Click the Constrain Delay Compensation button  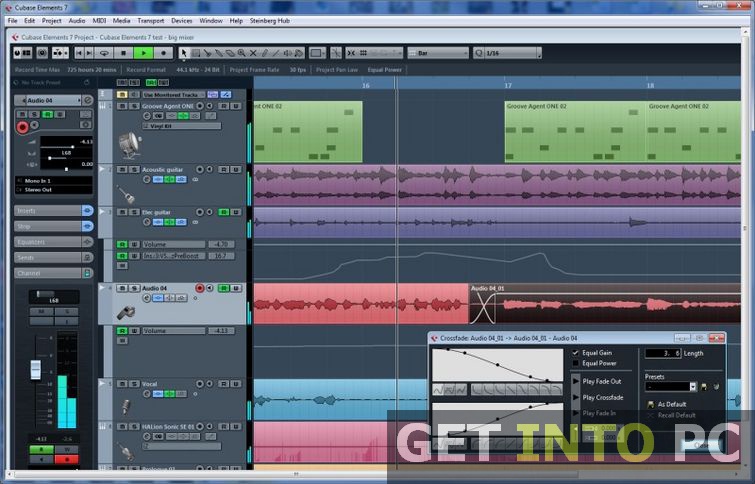42,53
